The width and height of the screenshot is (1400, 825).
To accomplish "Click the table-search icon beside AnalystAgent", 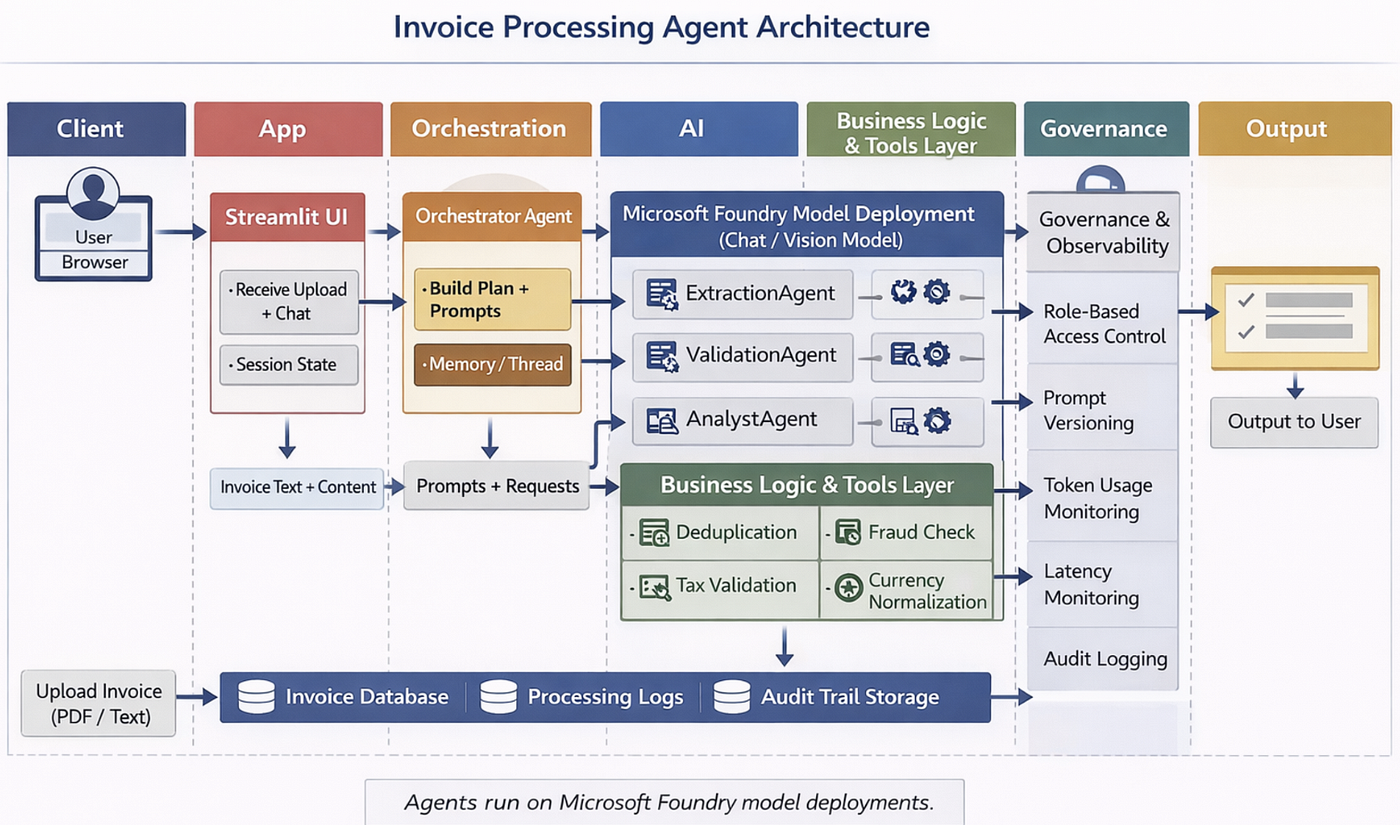I will coord(904,421).
